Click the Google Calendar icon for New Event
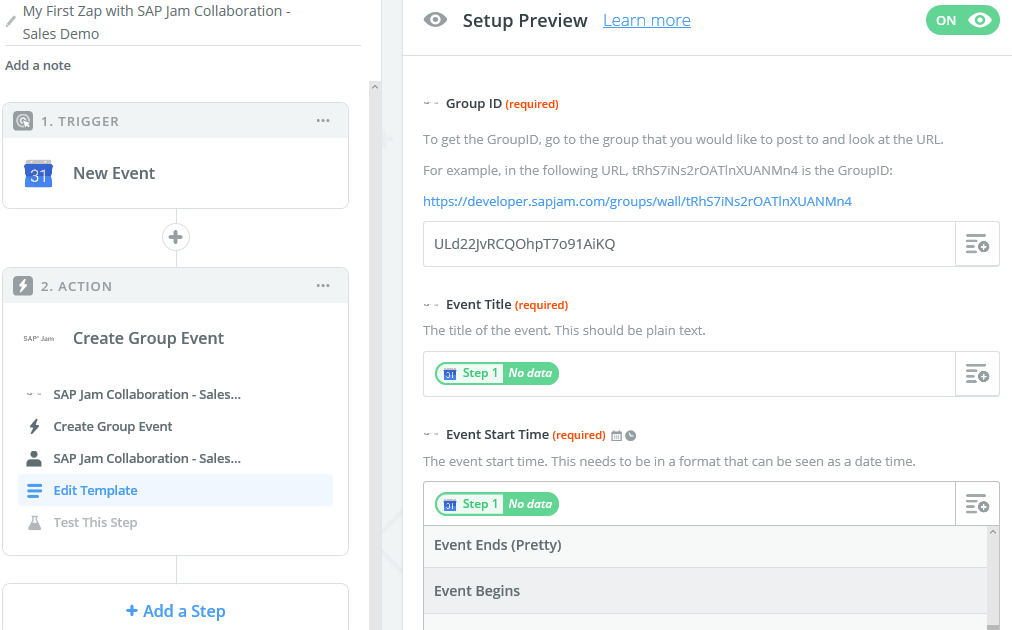Image resolution: width=1012 pixels, height=630 pixels. click(x=38, y=173)
